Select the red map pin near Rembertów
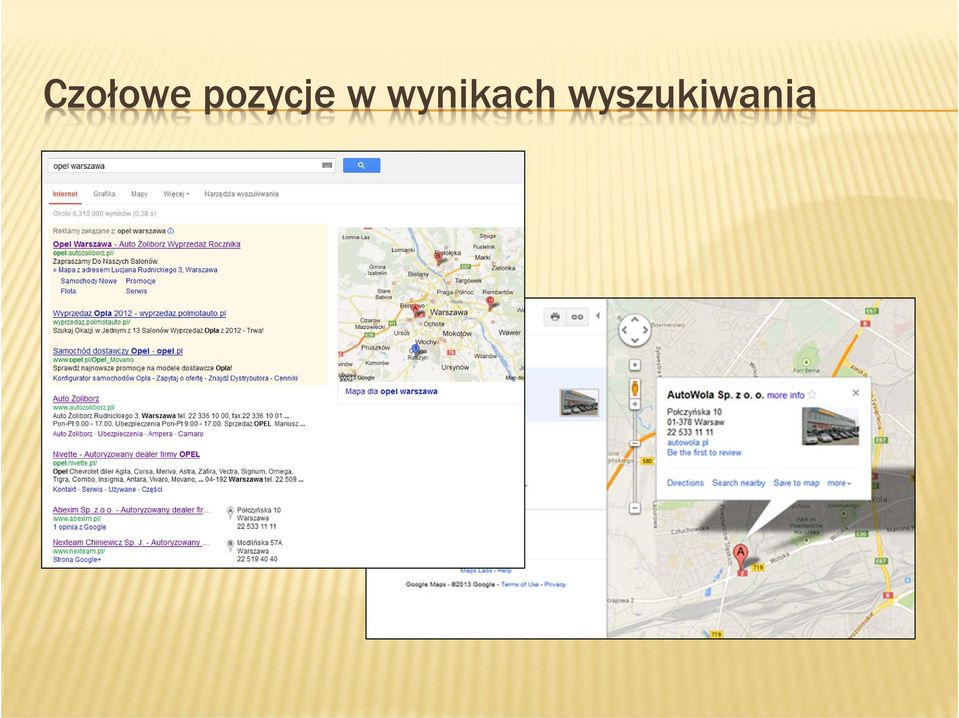Viewport: 959px width, 718px height. [489, 302]
